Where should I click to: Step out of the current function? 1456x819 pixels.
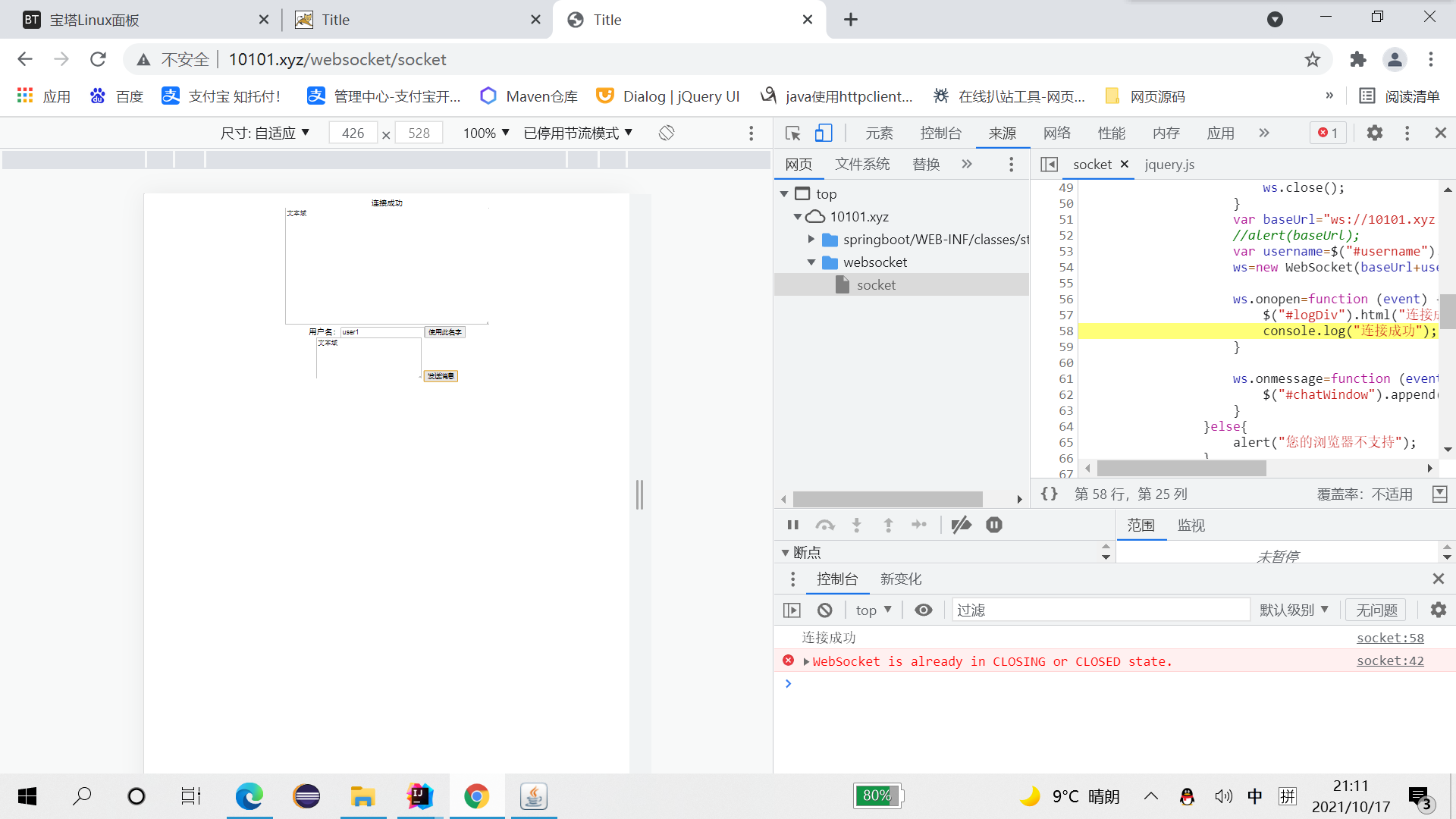point(889,525)
